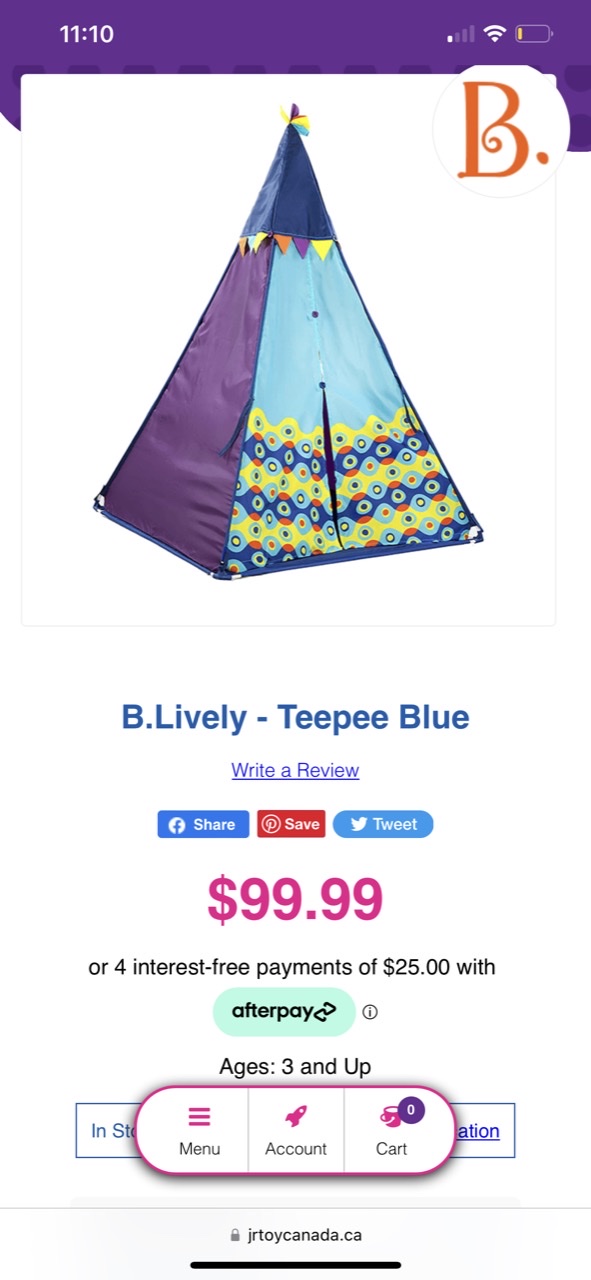
Task: Tap the jrtoycanada.ca address bar
Action: [295, 1234]
